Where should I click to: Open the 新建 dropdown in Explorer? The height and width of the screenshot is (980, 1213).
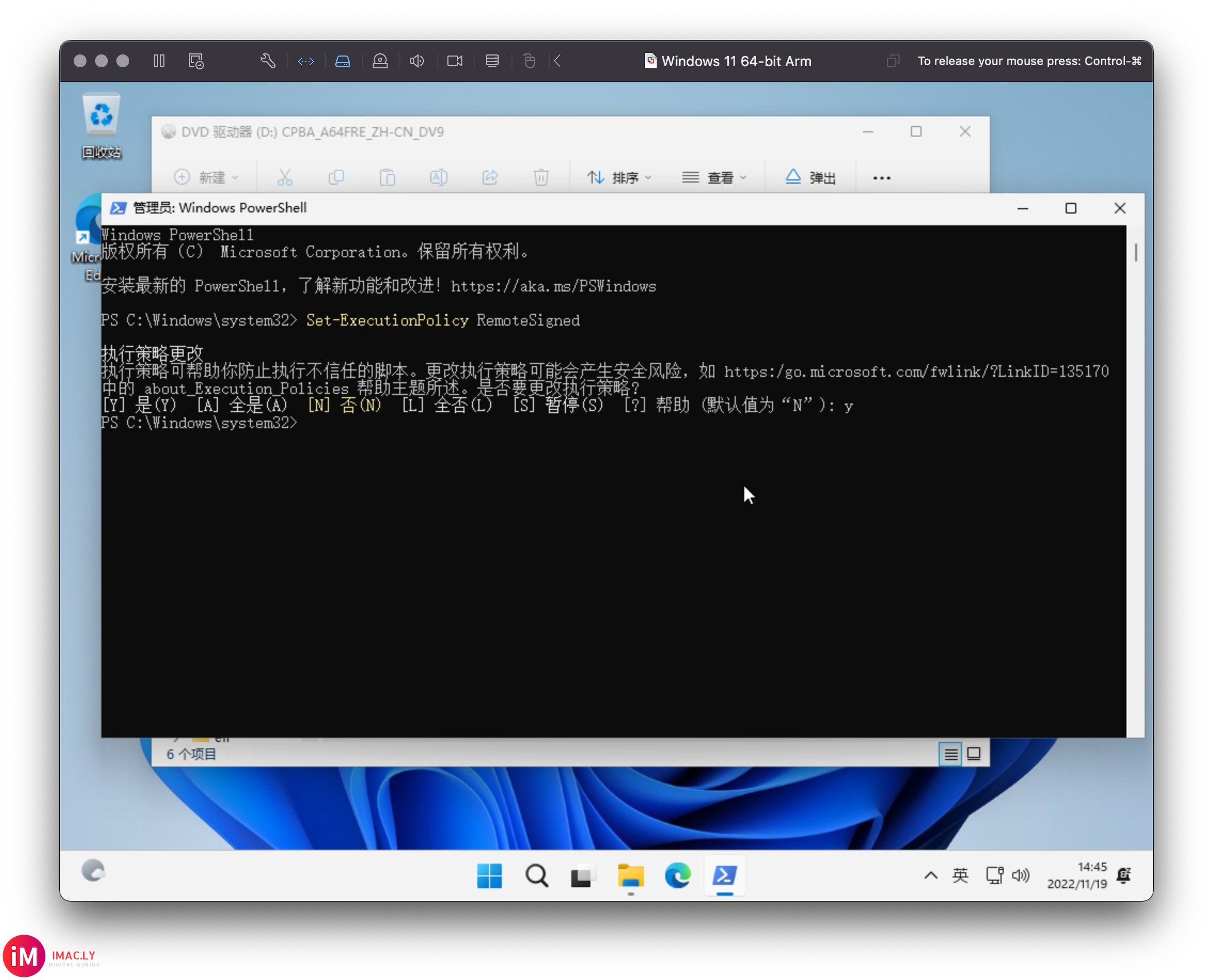206,178
